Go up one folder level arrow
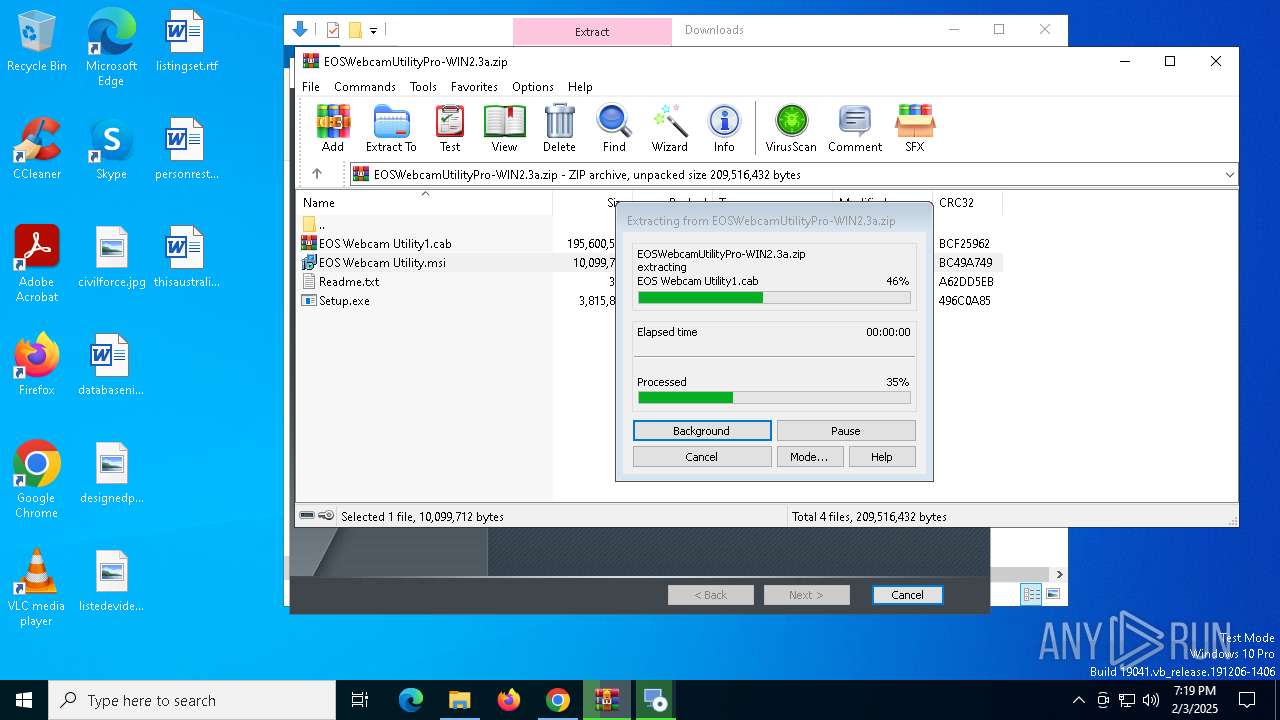The width and height of the screenshot is (1280, 720). (317, 174)
